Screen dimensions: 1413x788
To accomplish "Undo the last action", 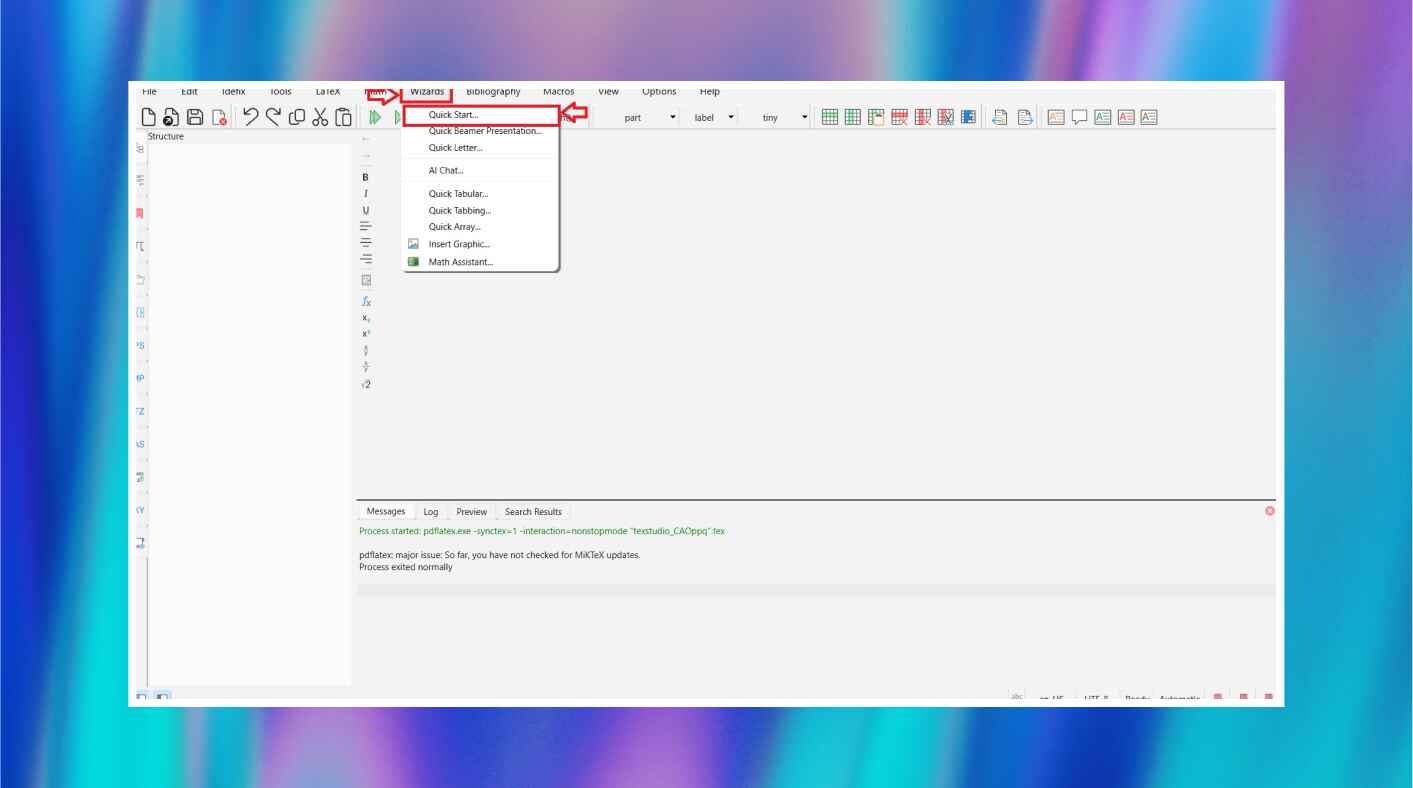I will pos(251,116).
